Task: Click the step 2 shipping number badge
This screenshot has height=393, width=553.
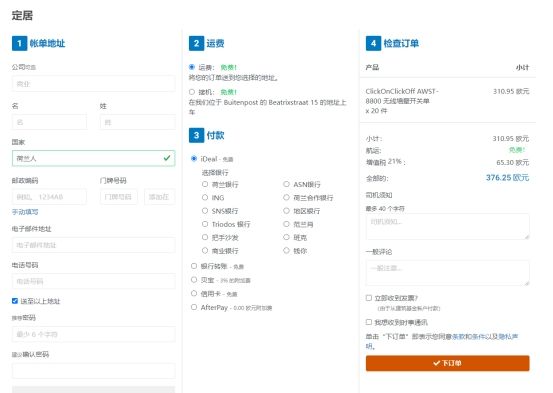Action: (x=196, y=43)
